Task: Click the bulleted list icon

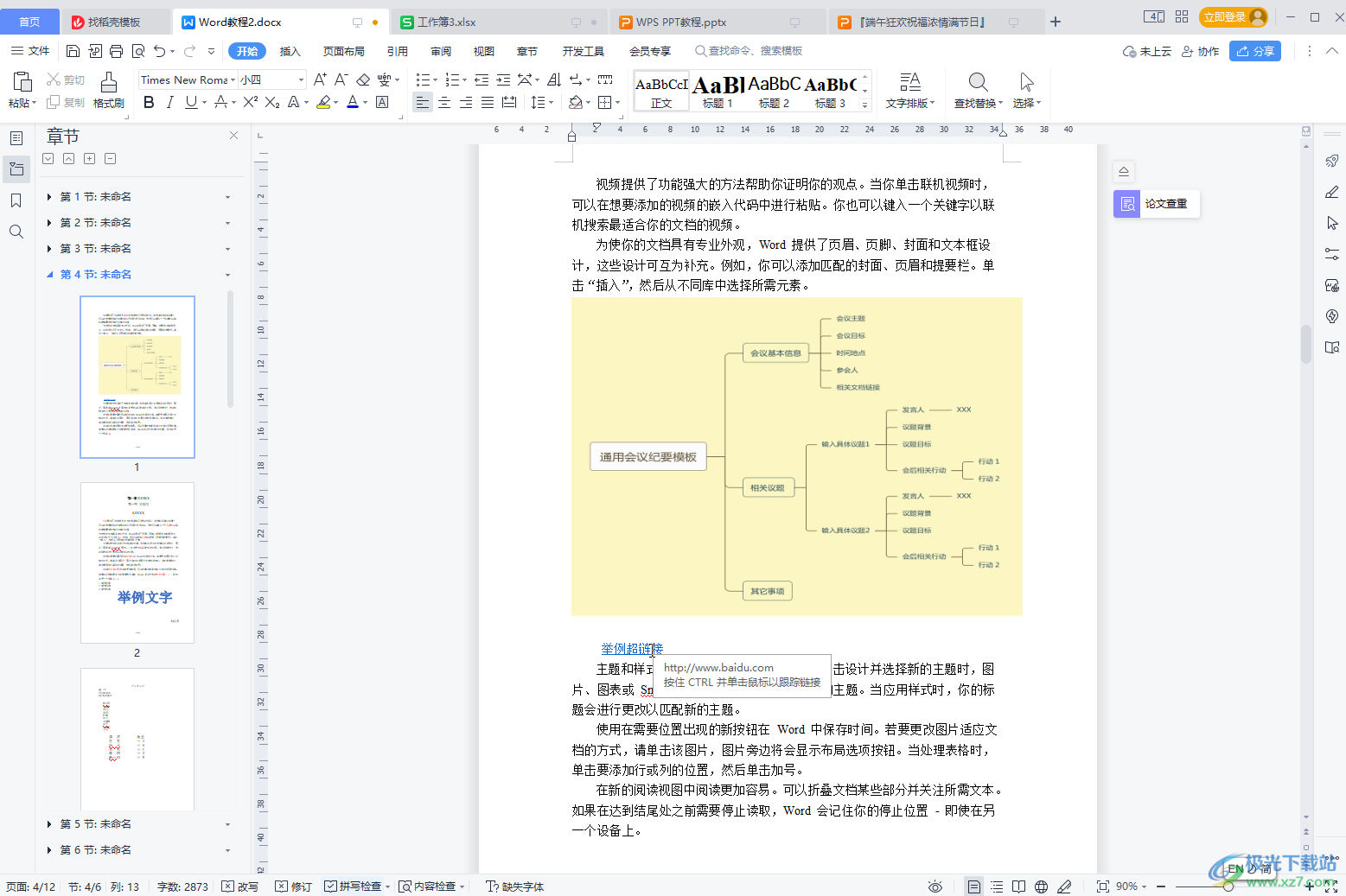Action: [x=423, y=79]
